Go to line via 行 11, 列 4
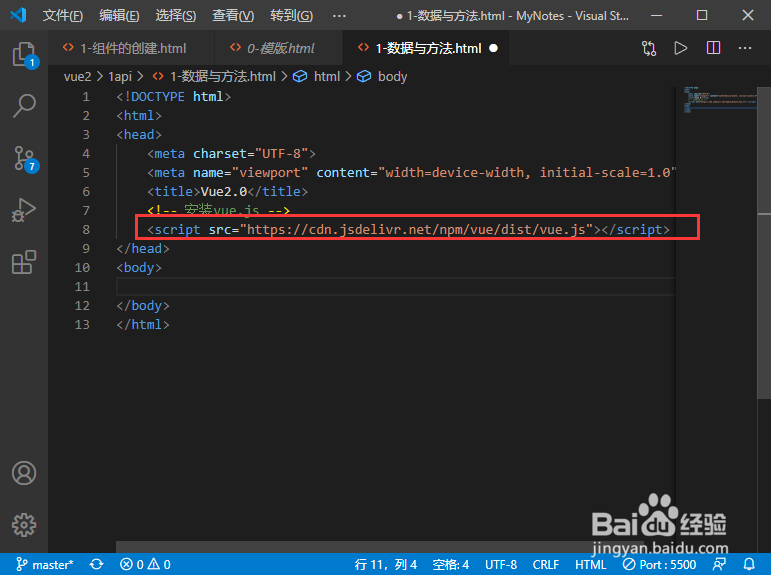The image size is (771, 575). [386, 564]
